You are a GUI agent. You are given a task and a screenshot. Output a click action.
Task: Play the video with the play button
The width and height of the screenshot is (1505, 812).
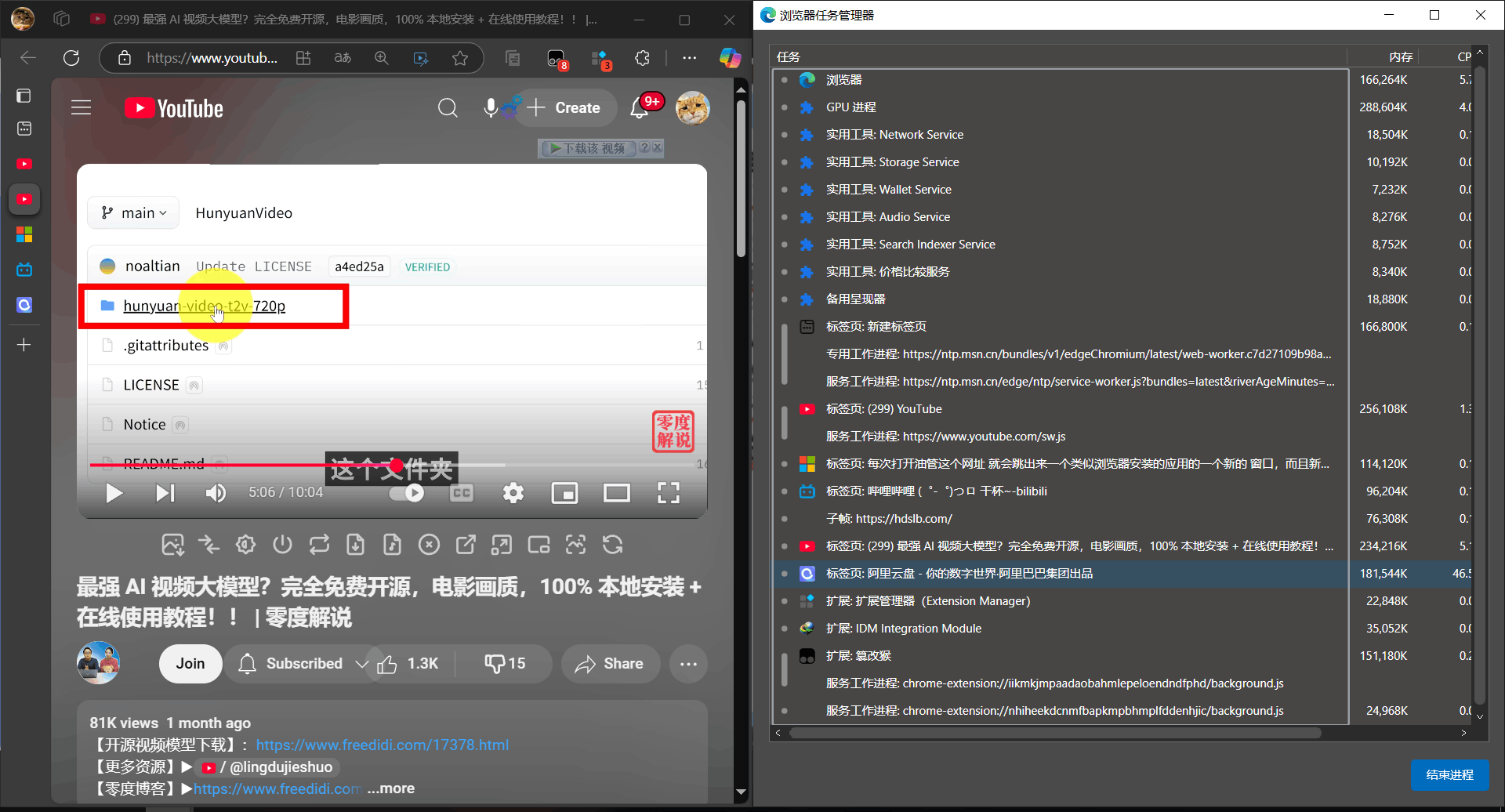[x=114, y=493]
